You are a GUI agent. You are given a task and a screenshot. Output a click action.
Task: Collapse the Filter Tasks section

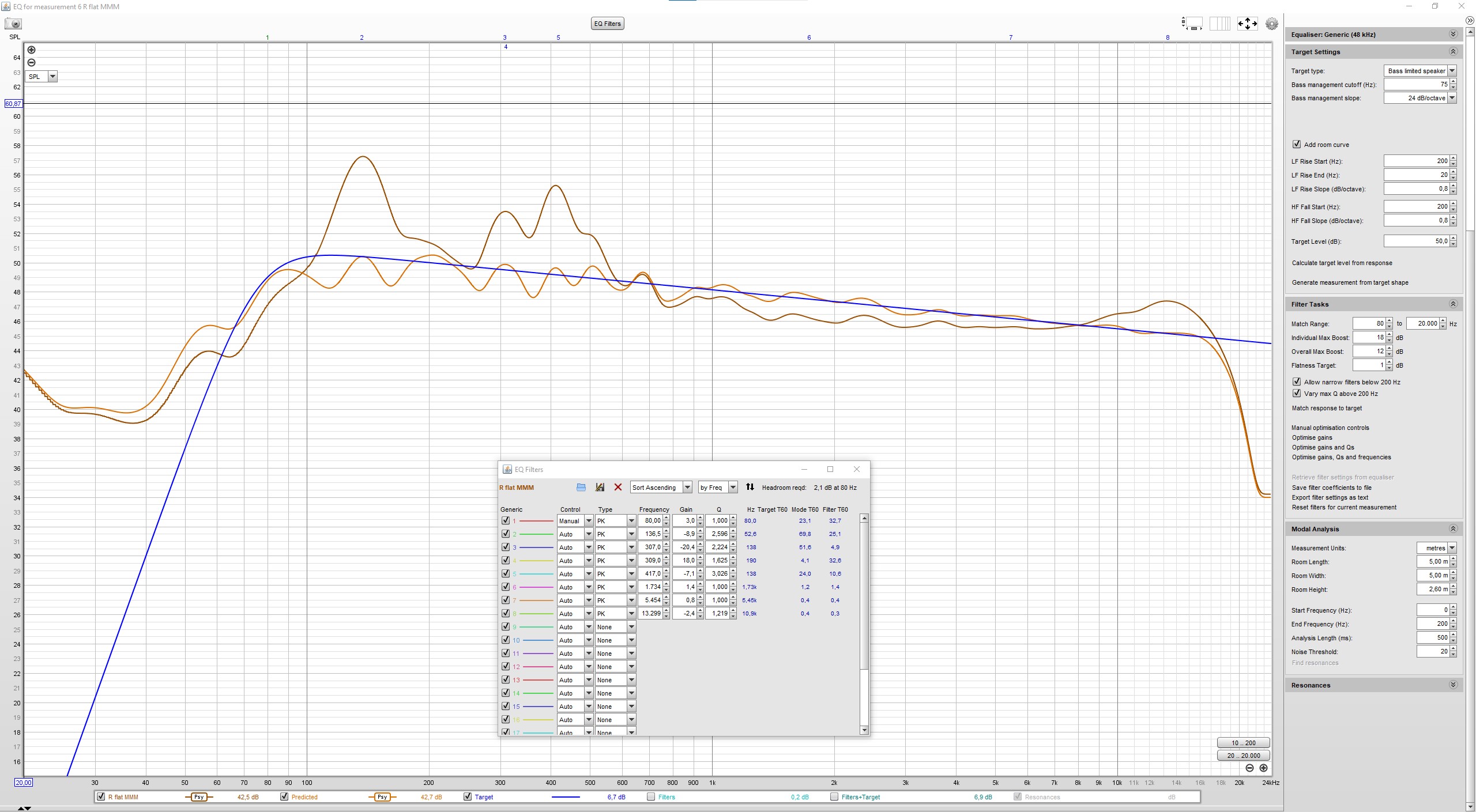coord(1453,304)
